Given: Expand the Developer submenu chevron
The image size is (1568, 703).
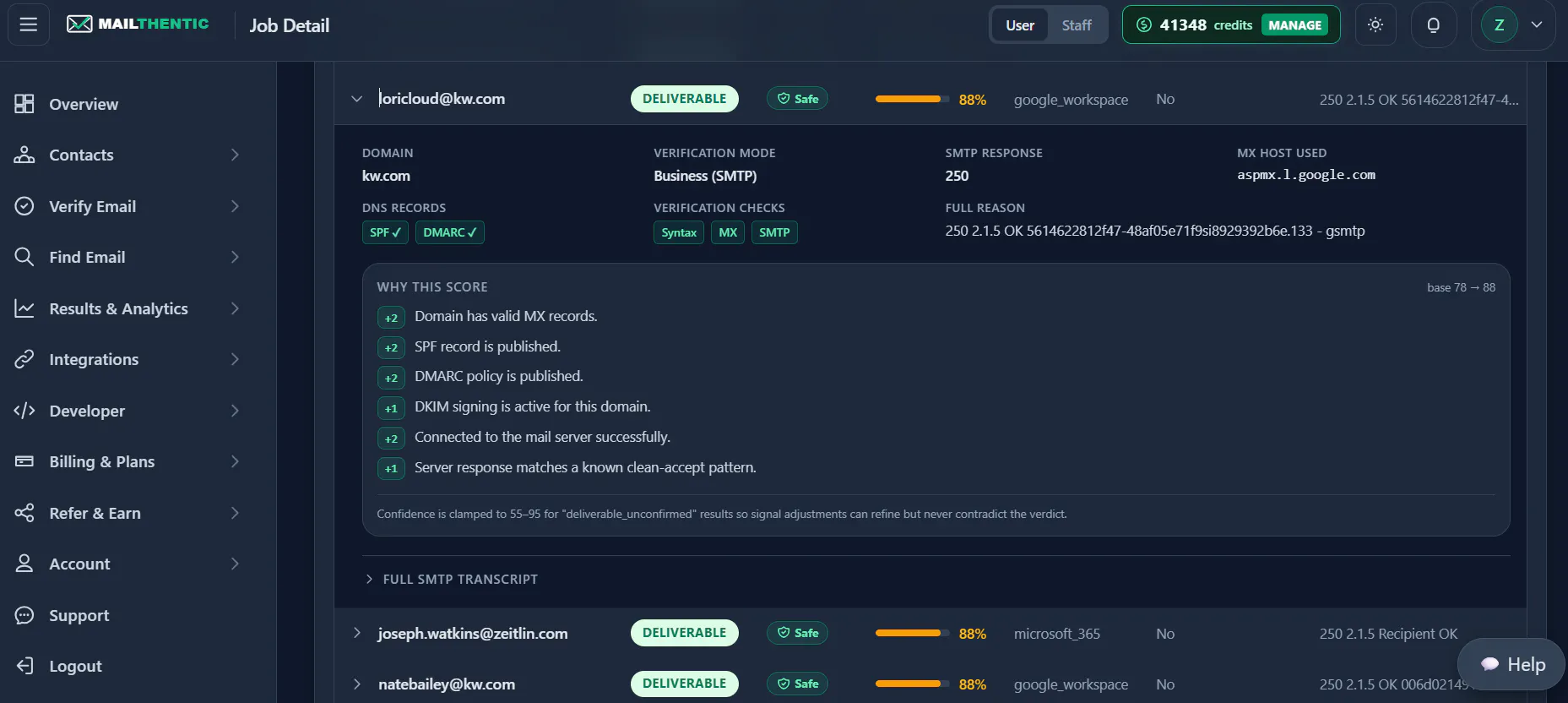Looking at the screenshot, I should pos(235,411).
